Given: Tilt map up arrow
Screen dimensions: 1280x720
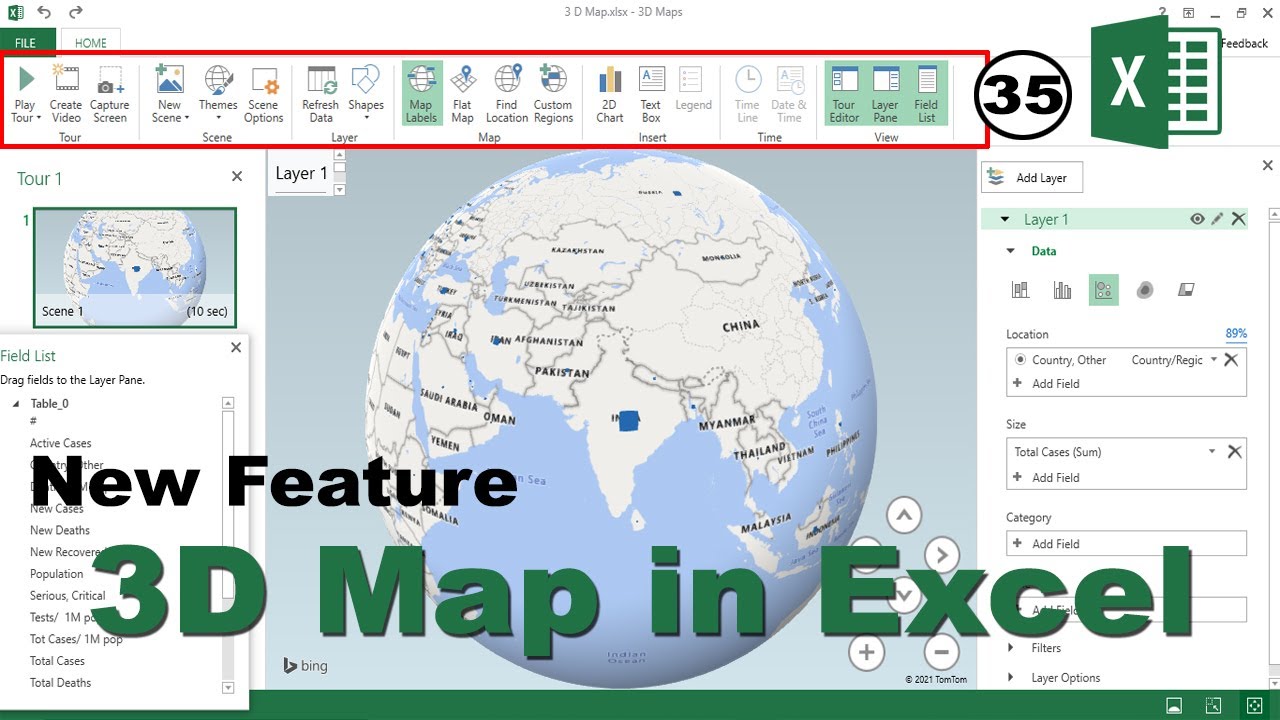Looking at the screenshot, I should pyautogui.click(x=904, y=516).
